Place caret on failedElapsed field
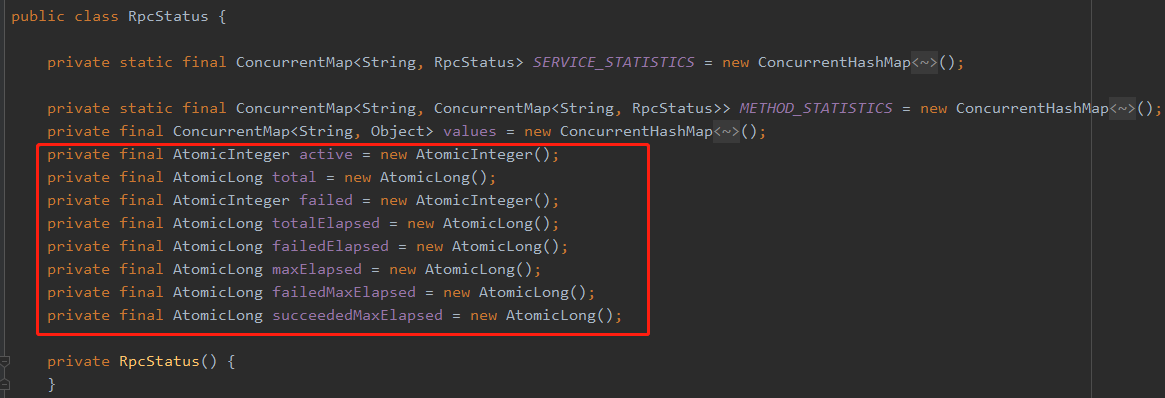This screenshot has height=398, width=1165. tap(330, 247)
